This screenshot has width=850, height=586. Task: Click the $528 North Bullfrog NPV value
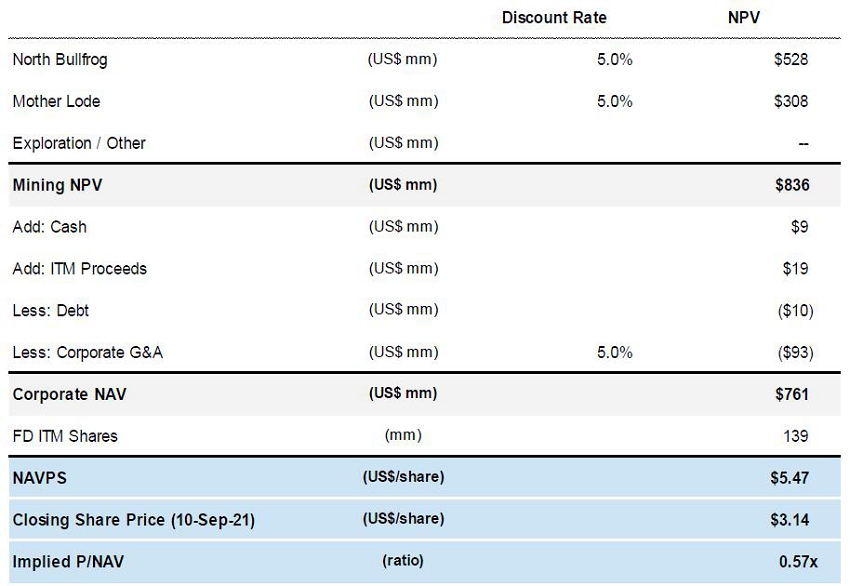point(790,59)
